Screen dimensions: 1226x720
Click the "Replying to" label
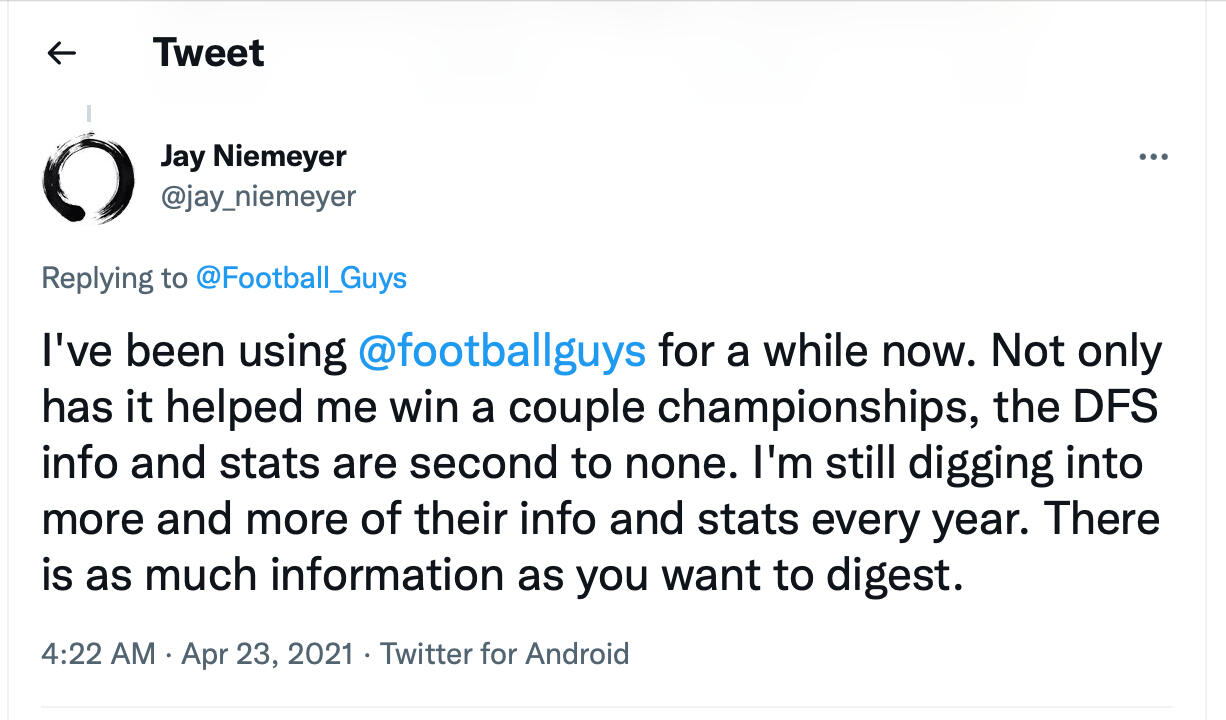point(114,277)
